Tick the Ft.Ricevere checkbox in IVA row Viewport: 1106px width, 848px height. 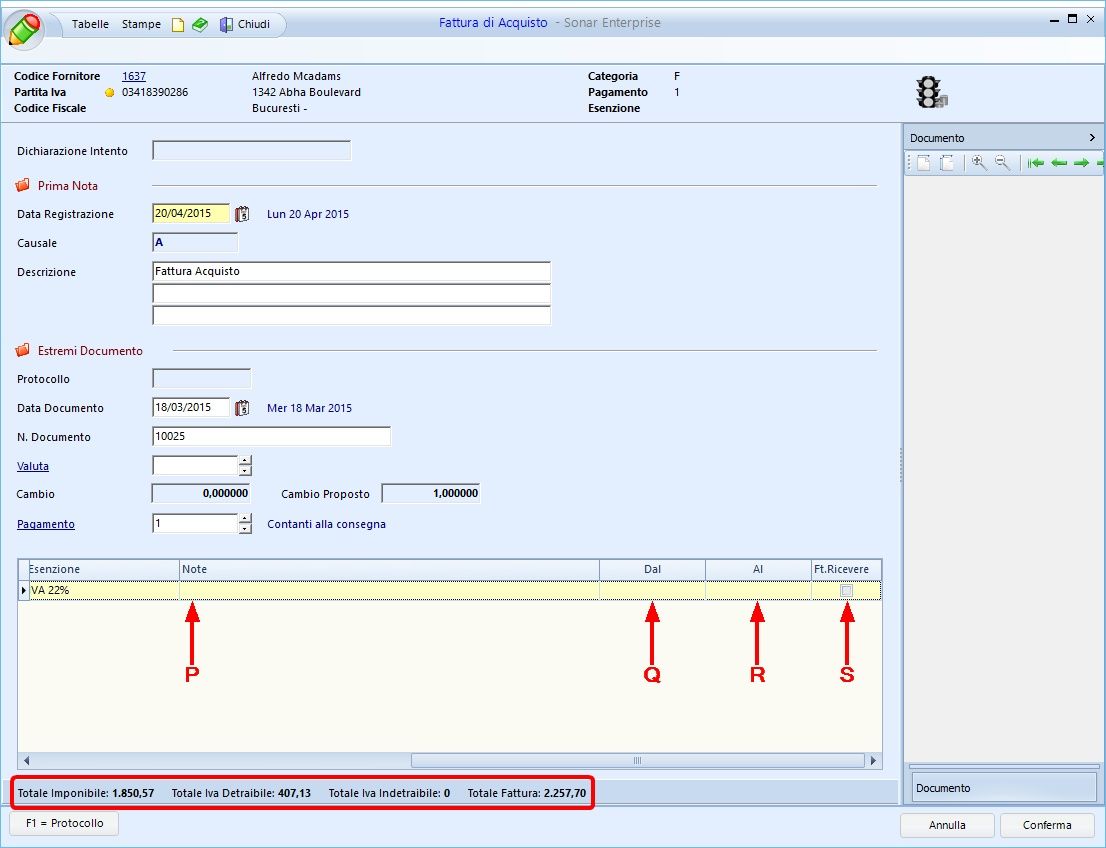click(x=847, y=591)
